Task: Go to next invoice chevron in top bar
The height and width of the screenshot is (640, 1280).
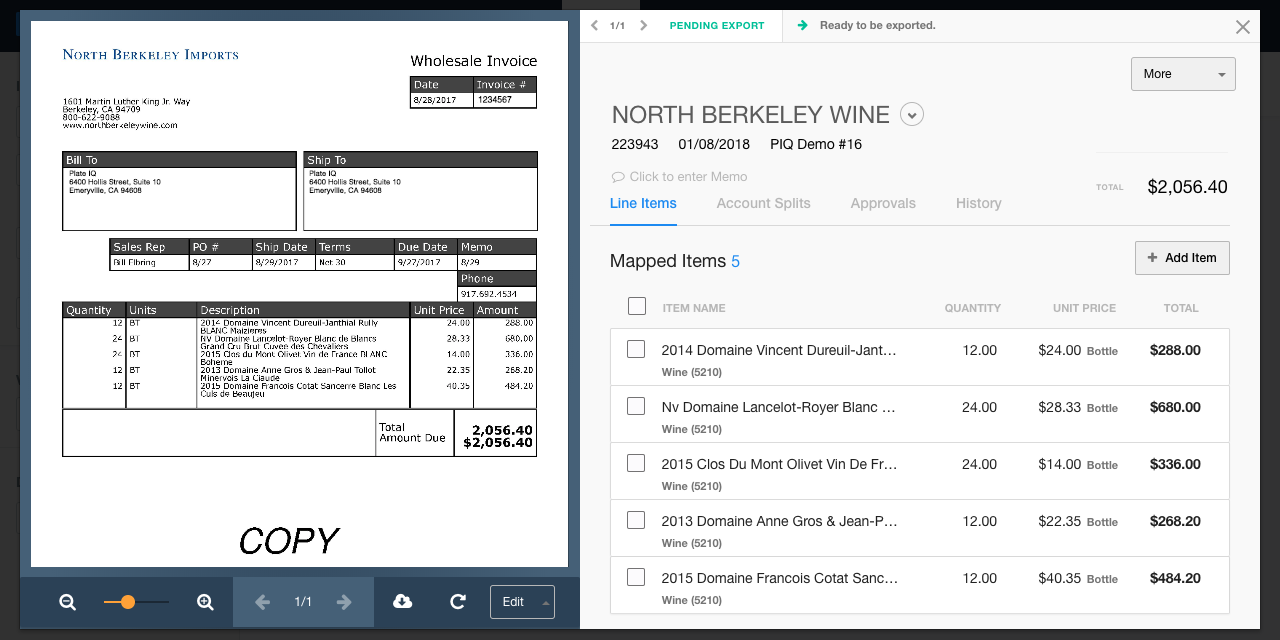Action: (x=643, y=25)
